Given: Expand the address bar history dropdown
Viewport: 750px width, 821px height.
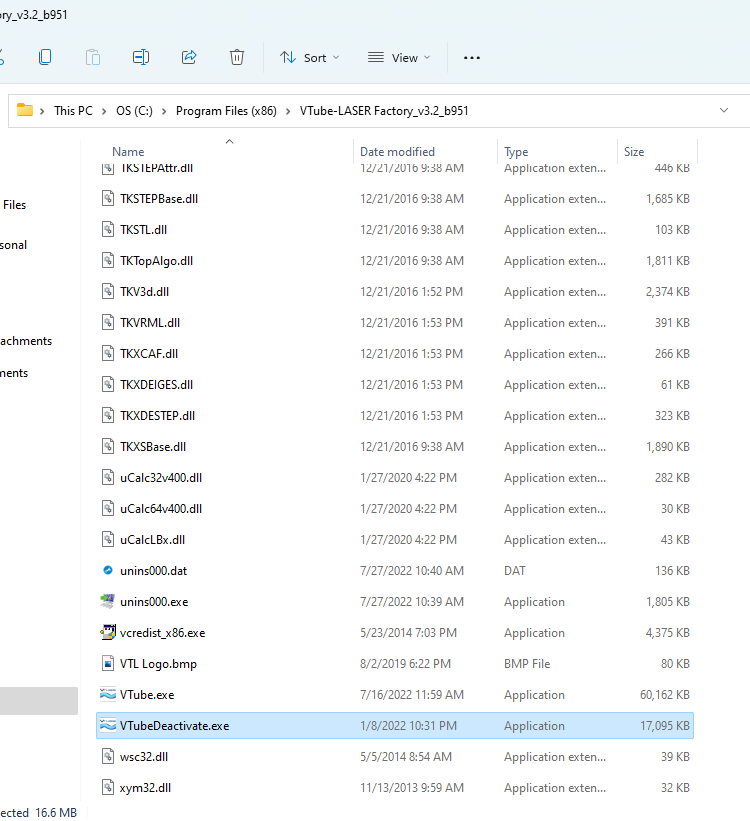Looking at the screenshot, I should coord(723,110).
